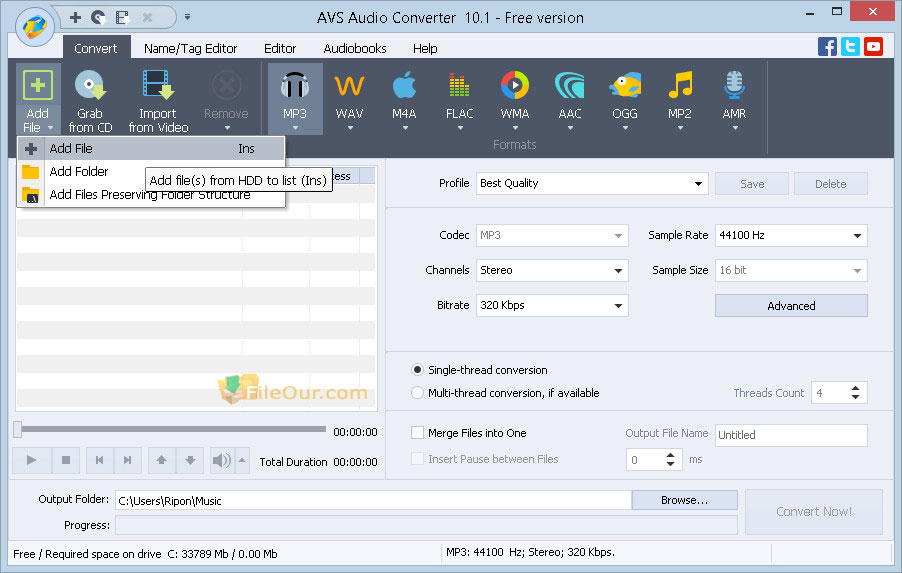
Task: Pick the FLAC format icon
Action: tap(459, 86)
